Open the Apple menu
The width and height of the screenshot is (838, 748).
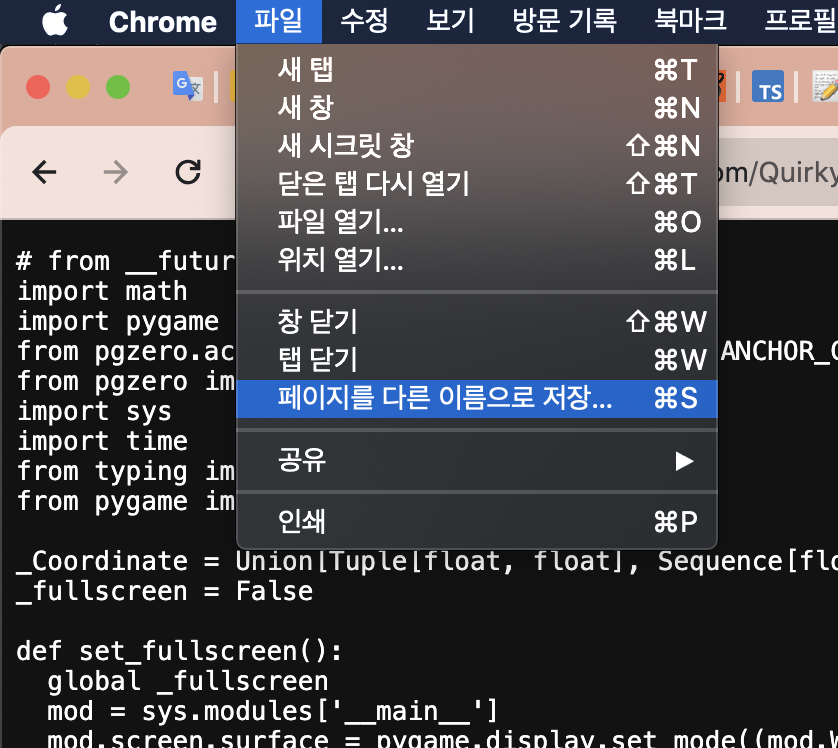54,21
